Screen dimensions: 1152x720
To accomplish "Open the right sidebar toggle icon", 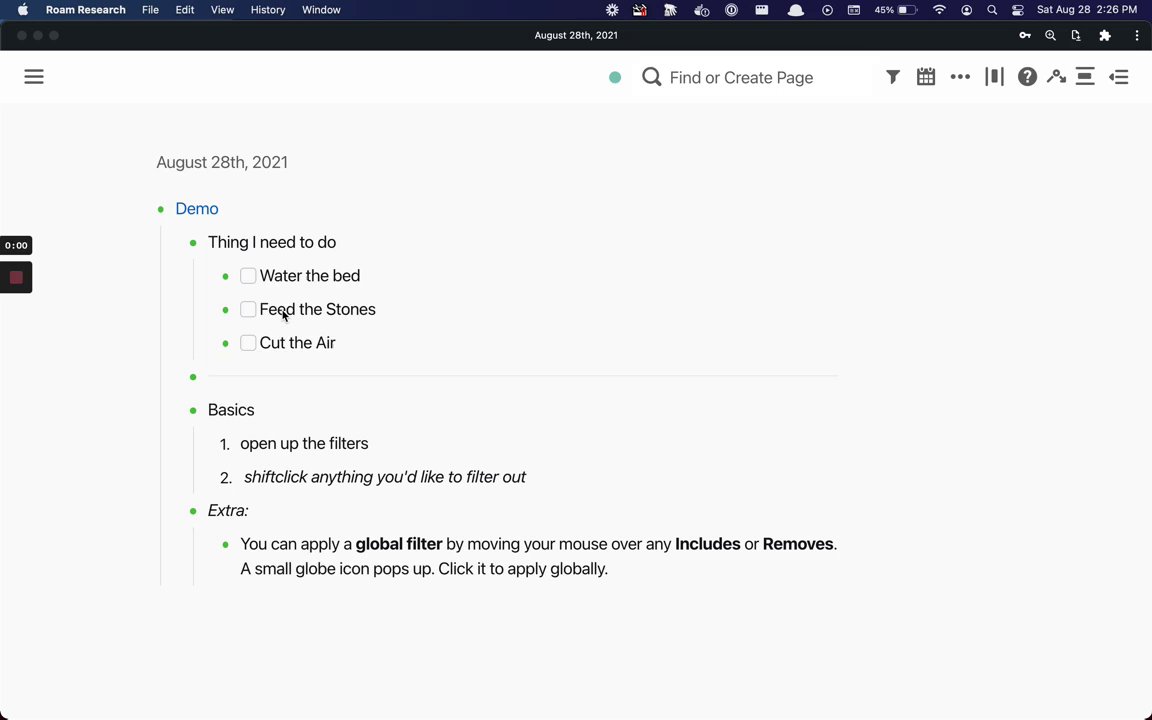I will [x=1119, y=77].
